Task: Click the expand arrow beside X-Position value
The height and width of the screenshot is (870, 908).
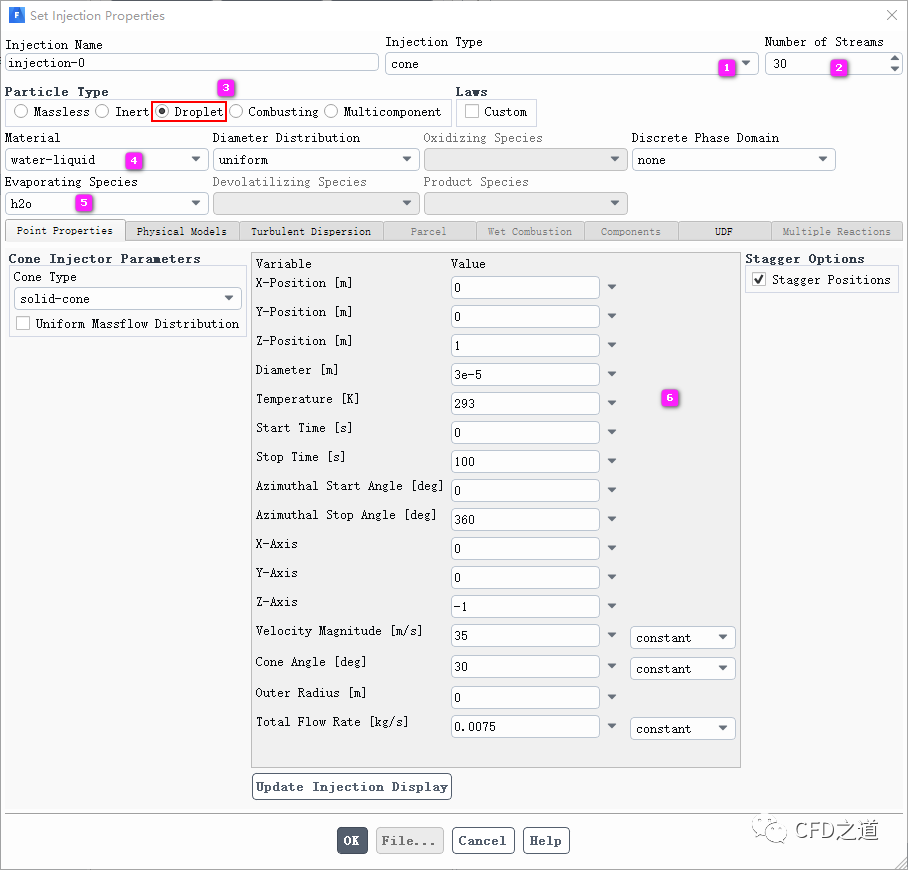Action: (612, 288)
